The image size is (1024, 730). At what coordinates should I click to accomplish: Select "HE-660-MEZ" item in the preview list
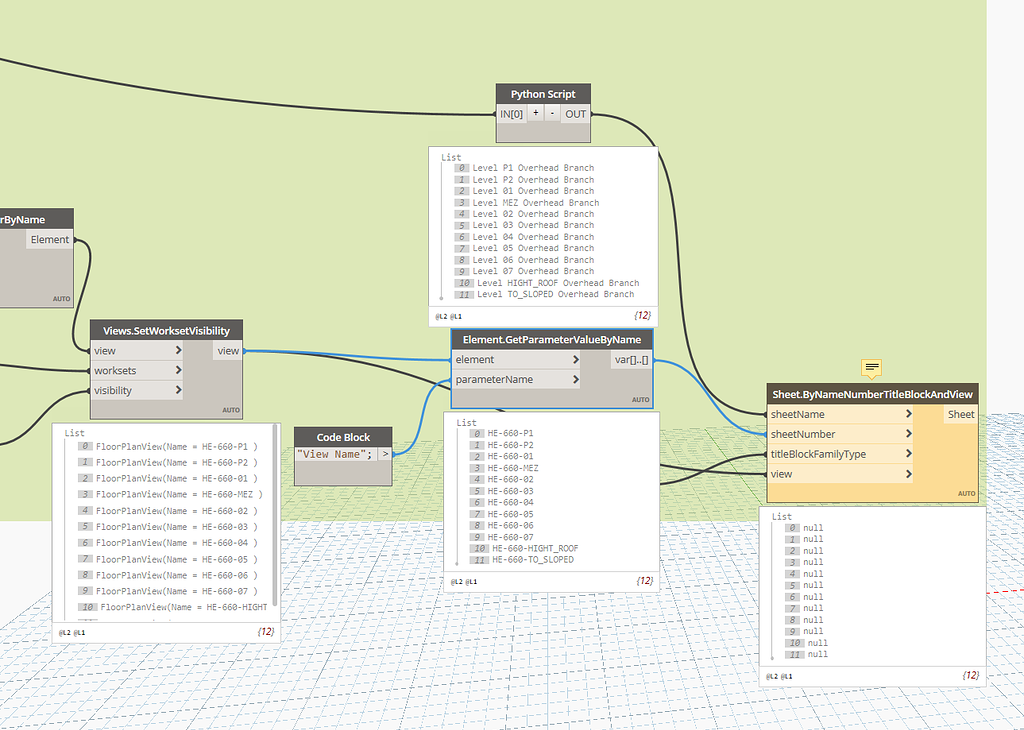(513, 468)
